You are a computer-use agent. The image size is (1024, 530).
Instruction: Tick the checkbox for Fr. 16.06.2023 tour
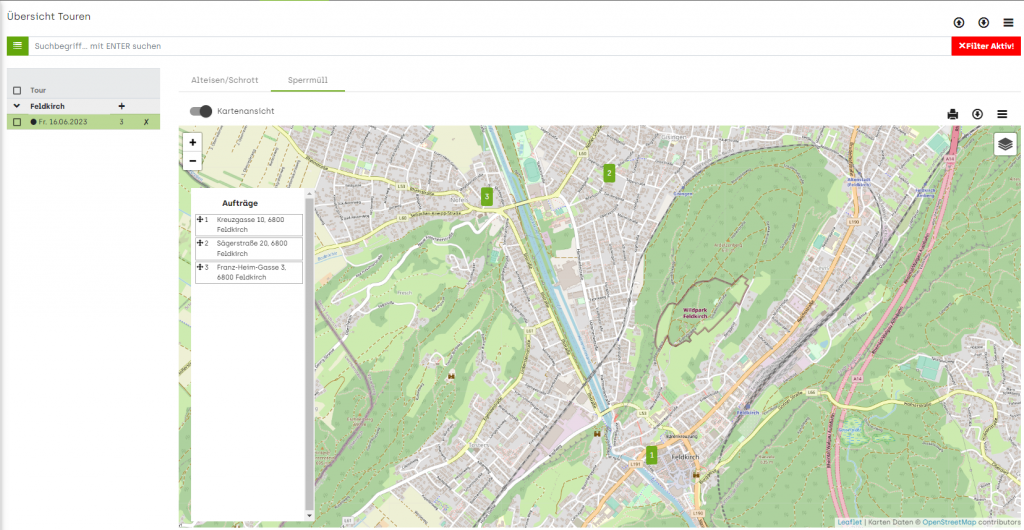point(17,122)
